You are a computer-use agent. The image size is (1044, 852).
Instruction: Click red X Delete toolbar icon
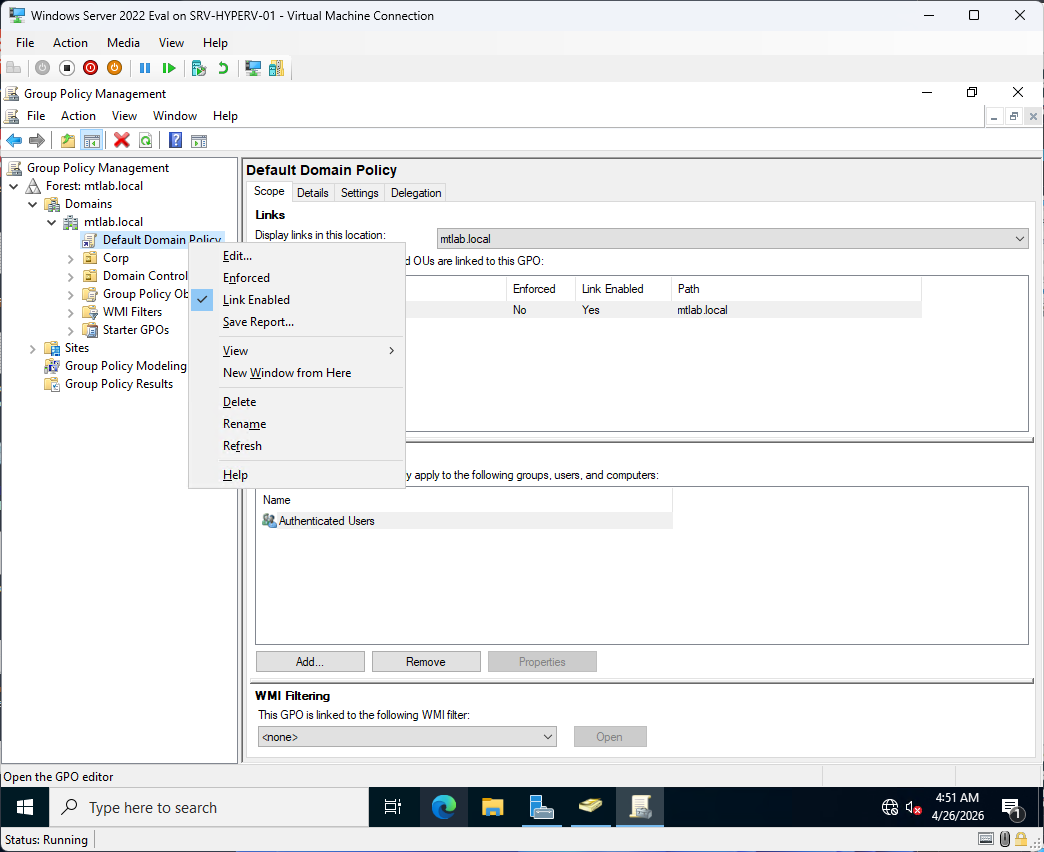122,140
